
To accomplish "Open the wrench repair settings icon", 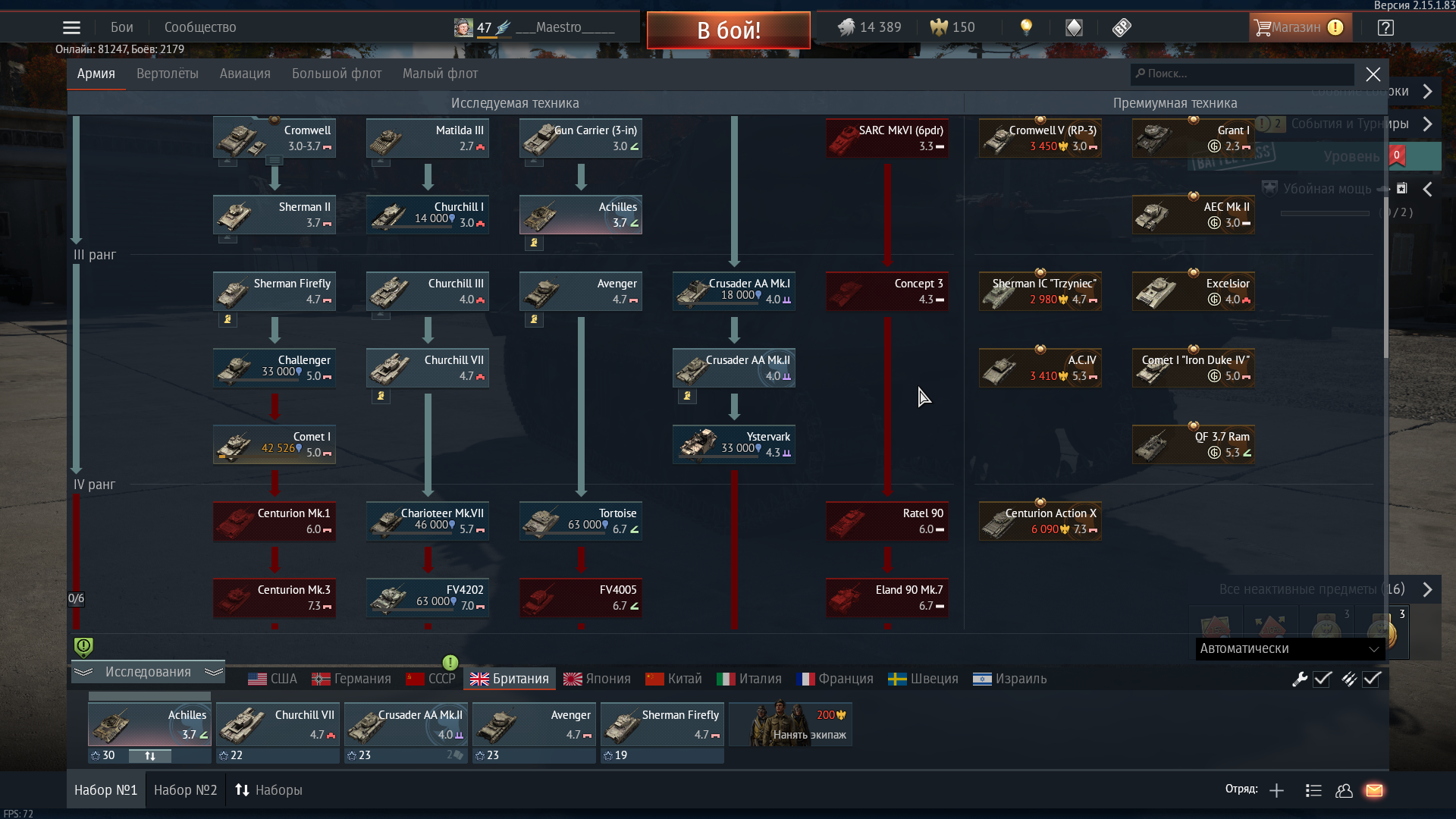I will point(1299,679).
